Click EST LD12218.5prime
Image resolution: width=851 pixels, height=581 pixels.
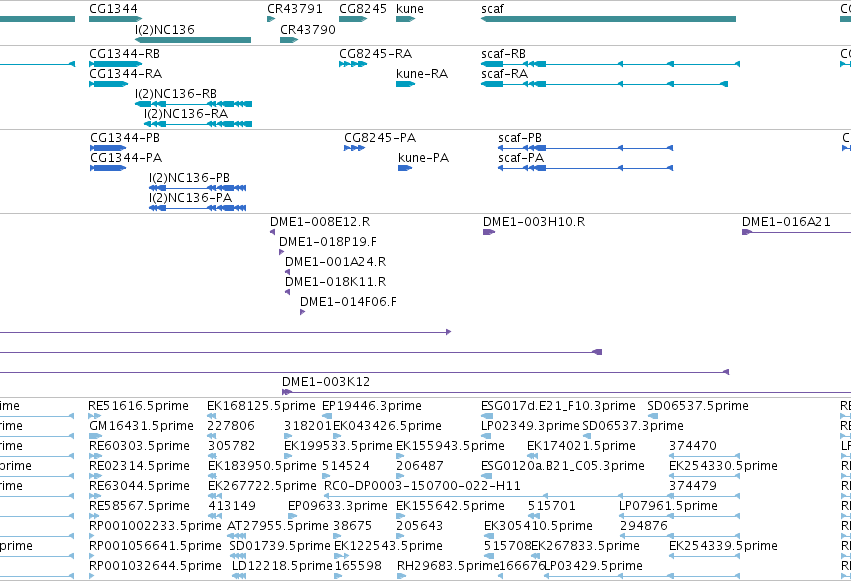(x=239, y=576)
